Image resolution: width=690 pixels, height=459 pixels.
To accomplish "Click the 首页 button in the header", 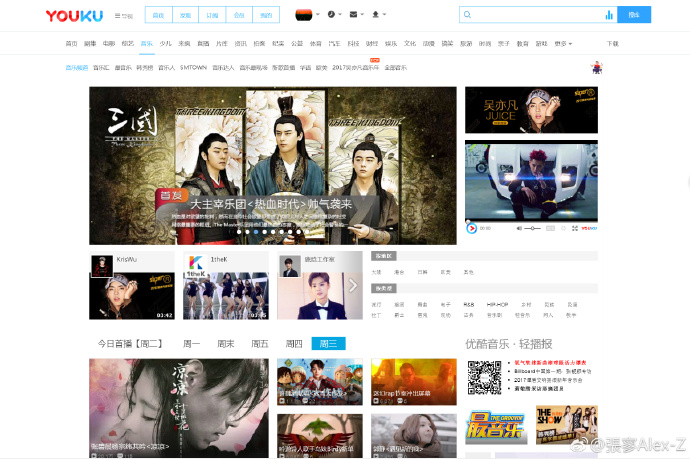I will [158, 15].
